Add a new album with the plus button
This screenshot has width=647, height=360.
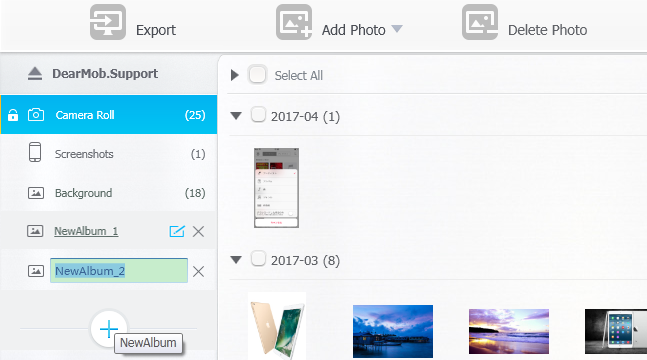tap(109, 329)
